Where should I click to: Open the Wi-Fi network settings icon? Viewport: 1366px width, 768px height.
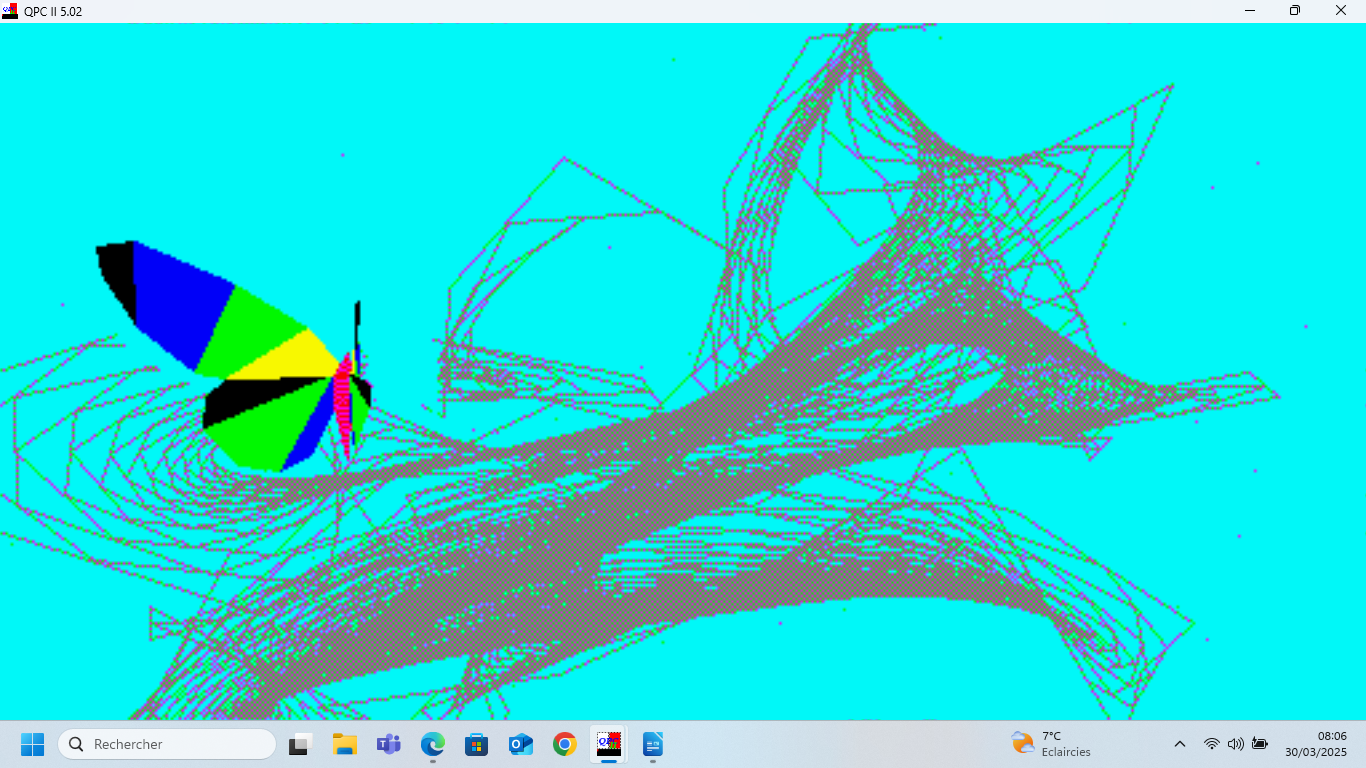[1212, 744]
